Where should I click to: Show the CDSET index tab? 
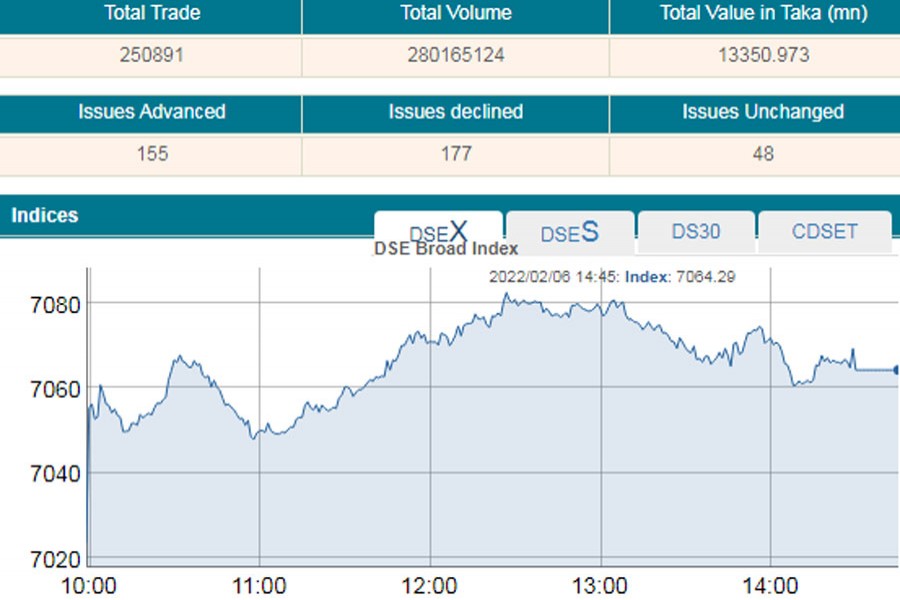(824, 232)
